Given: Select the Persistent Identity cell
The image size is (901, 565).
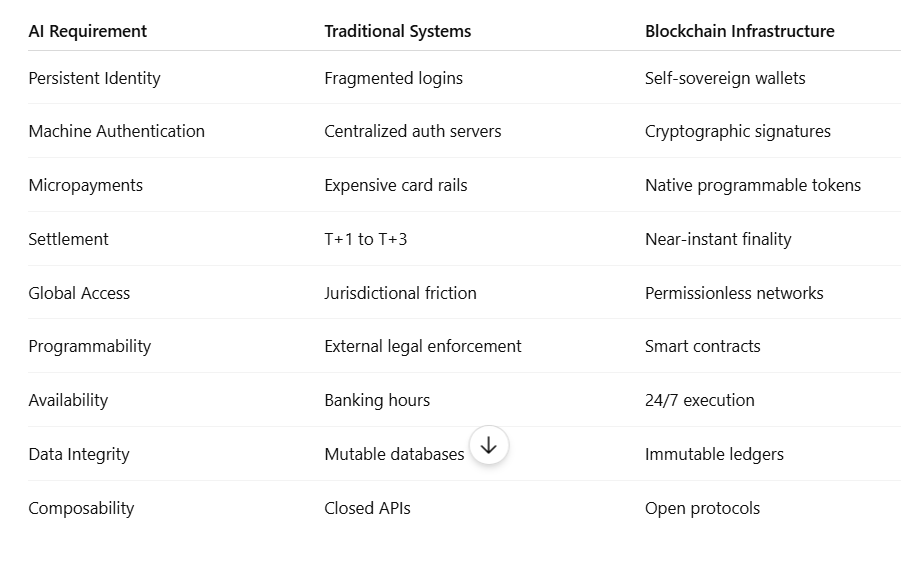Looking at the screenshot, I should [95, 78].
